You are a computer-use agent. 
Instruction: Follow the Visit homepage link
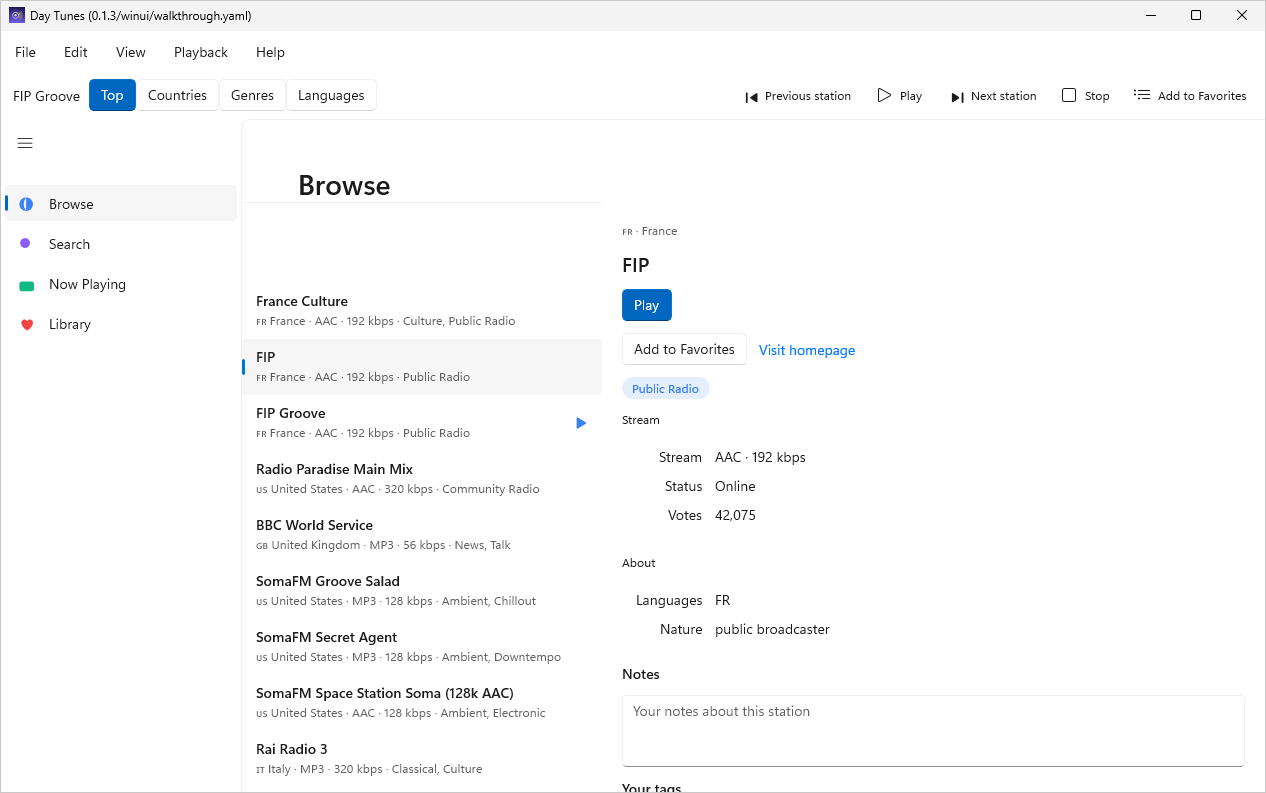coord(807,350)
